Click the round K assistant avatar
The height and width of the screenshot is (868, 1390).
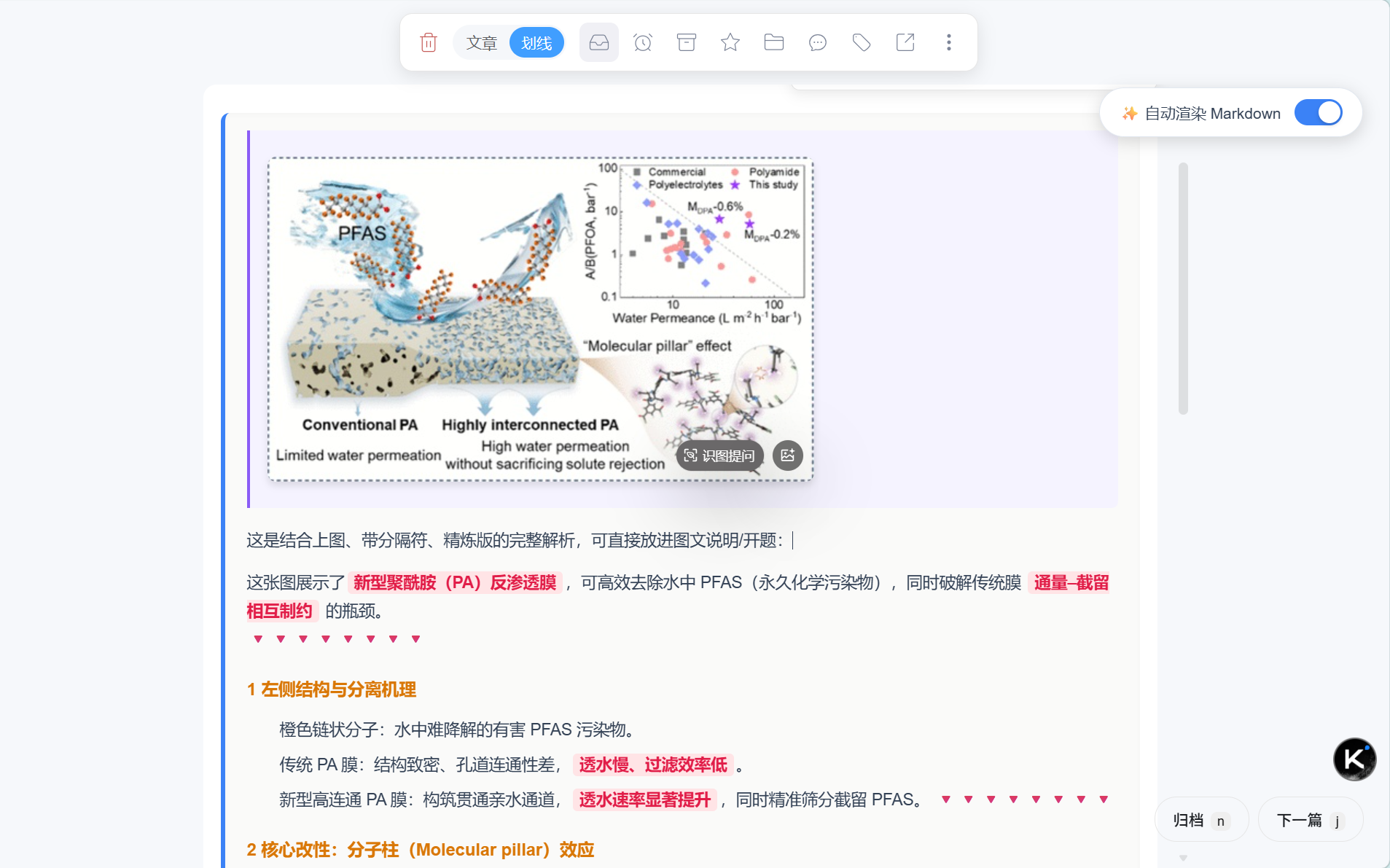coord(1354,759)
